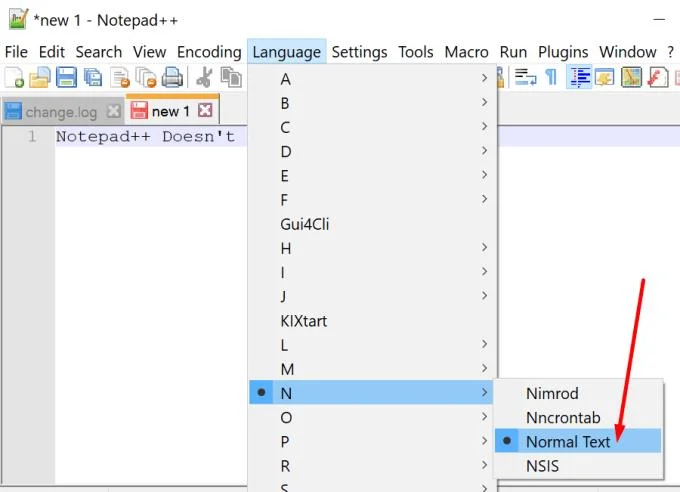Expand the H language submenu
This screenshot has height=492, width=680.
click(x=372, y=248)
